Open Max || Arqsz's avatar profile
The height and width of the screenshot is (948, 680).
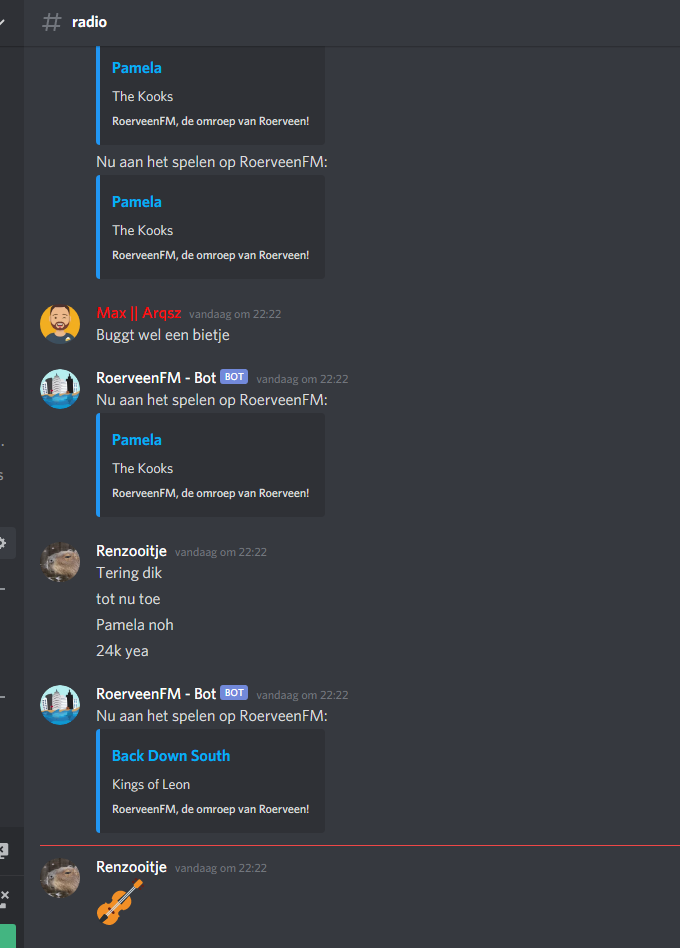coord(60,324)
